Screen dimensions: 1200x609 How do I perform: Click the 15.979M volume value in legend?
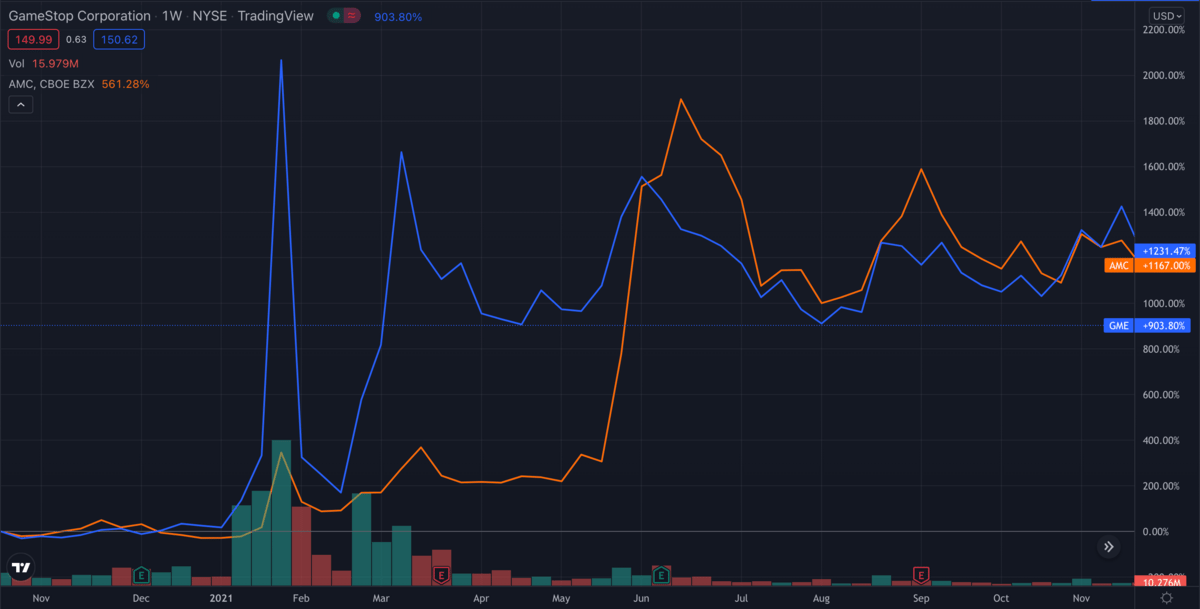pos(56,64)
